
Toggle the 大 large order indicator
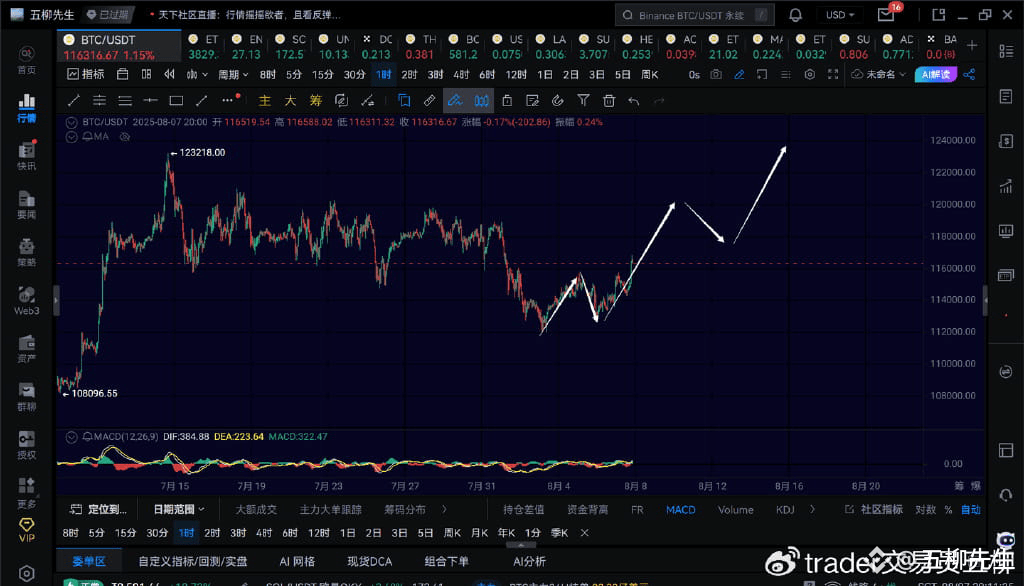(x=290, y=101)
